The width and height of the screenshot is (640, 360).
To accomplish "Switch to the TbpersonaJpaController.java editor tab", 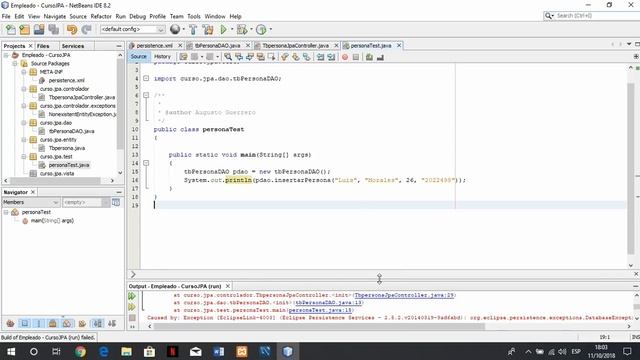I will (295, 46).
